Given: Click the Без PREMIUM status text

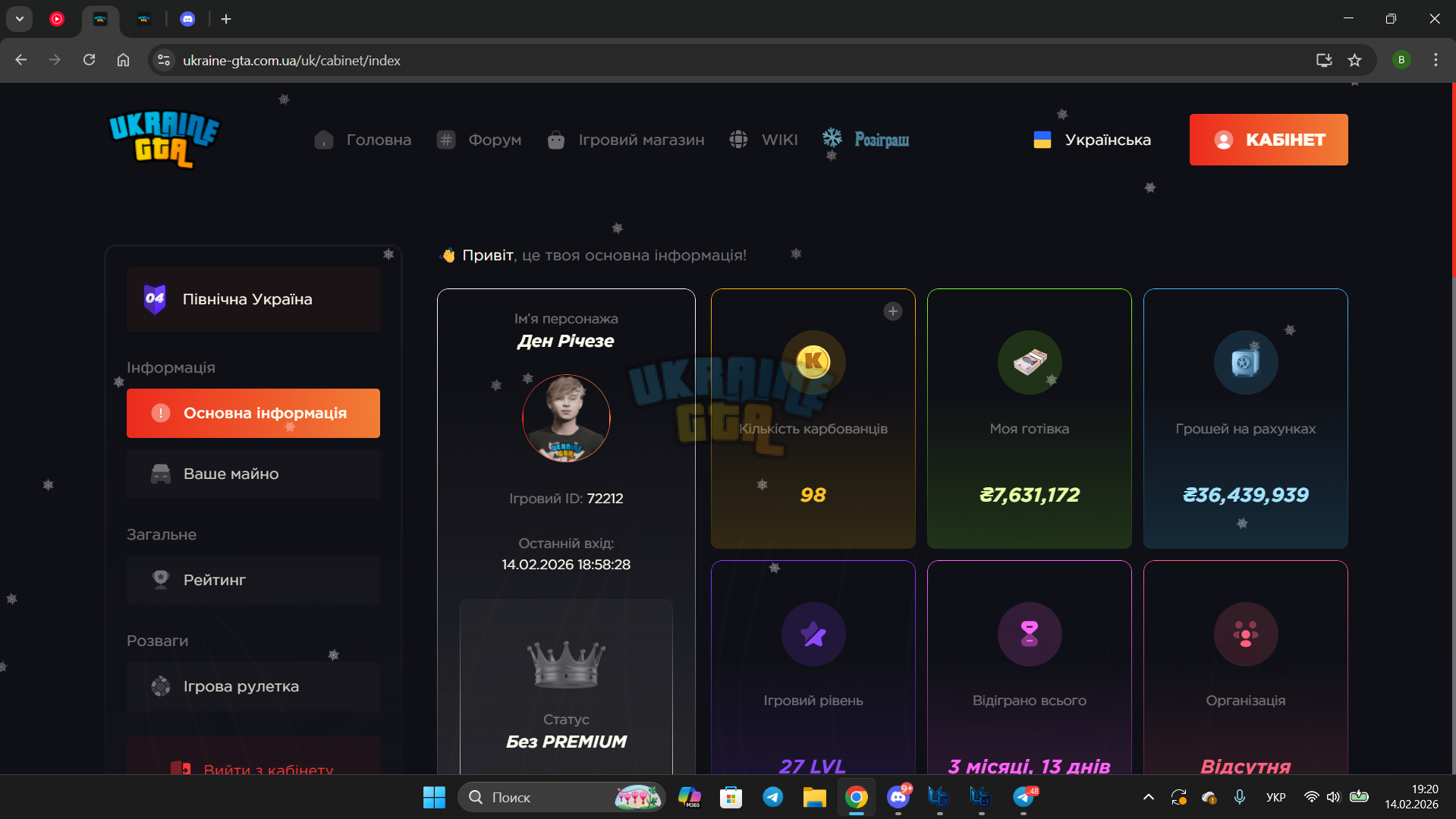Looking at the screenshot, I should [566, 742].
